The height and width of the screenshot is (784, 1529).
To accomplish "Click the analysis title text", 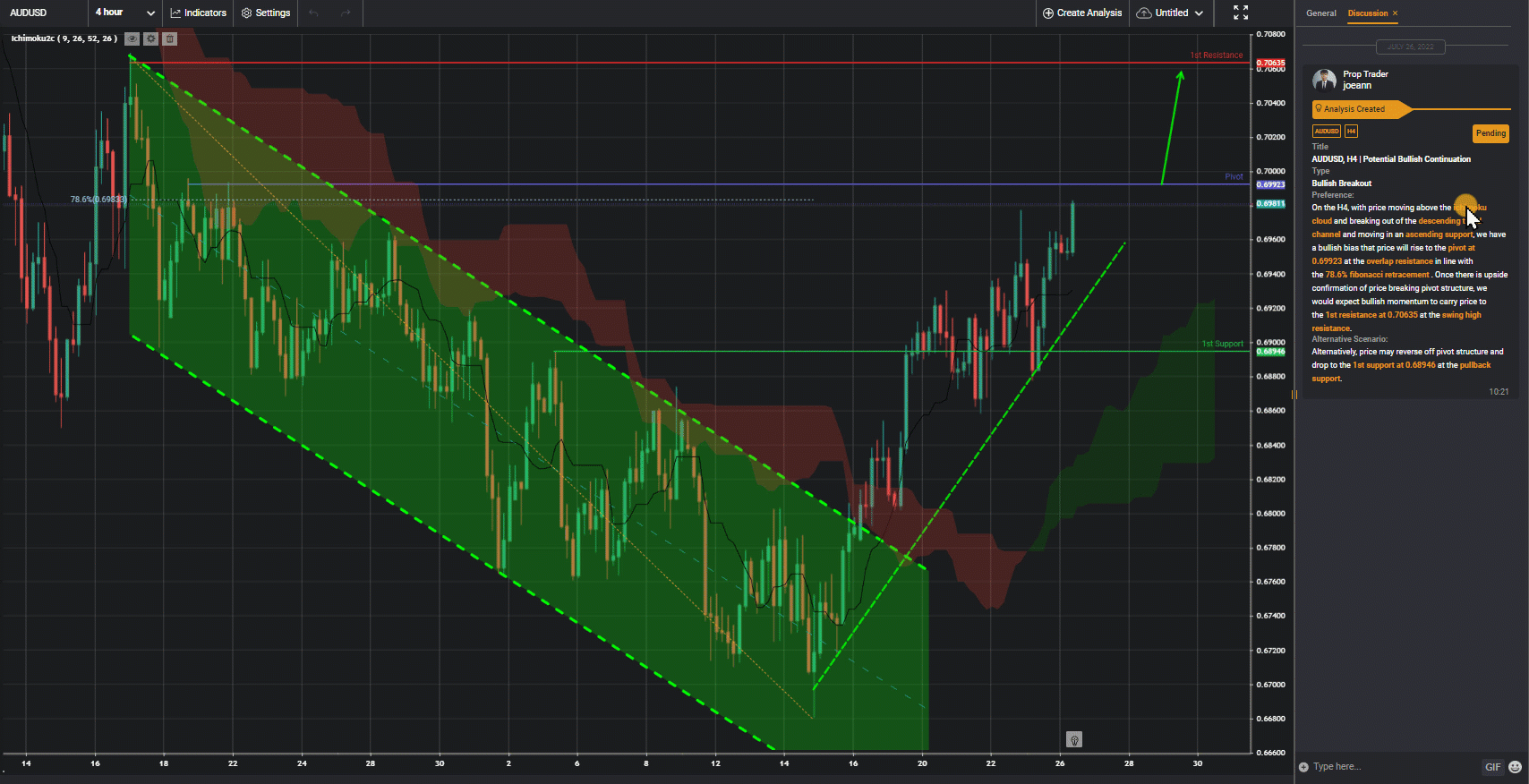I will (x=1391, y=159).
